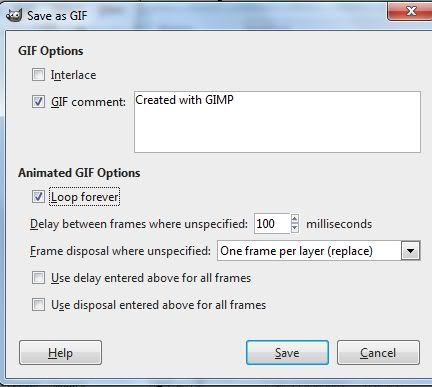The height and width of the screenshot is (387, 432).
Task: Open the Frame disposal dropdown arrow
Action: [410, 251]
